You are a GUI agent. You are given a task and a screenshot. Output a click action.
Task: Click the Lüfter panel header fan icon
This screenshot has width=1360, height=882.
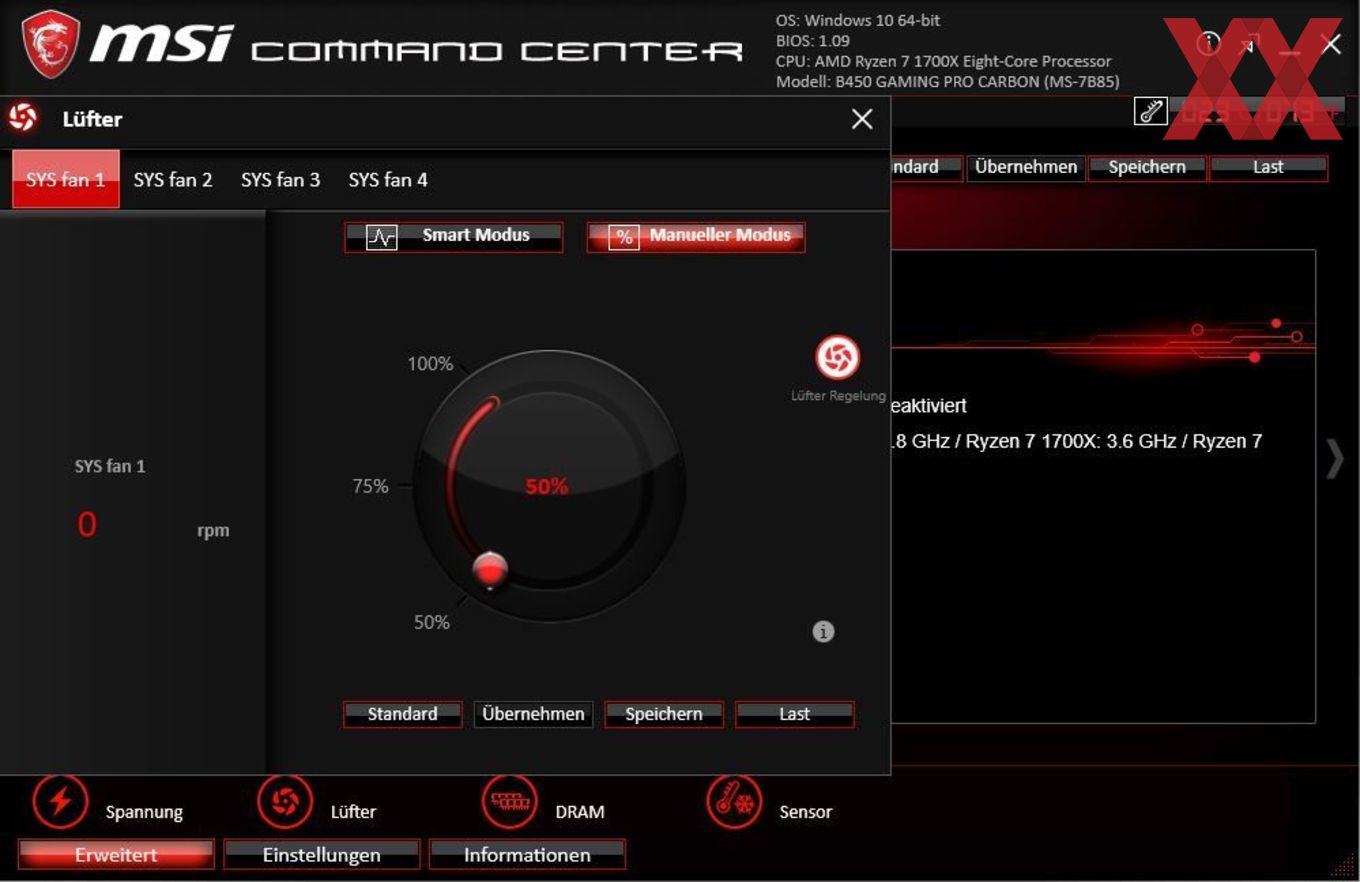pyautogui.click(x=23, y=118)
